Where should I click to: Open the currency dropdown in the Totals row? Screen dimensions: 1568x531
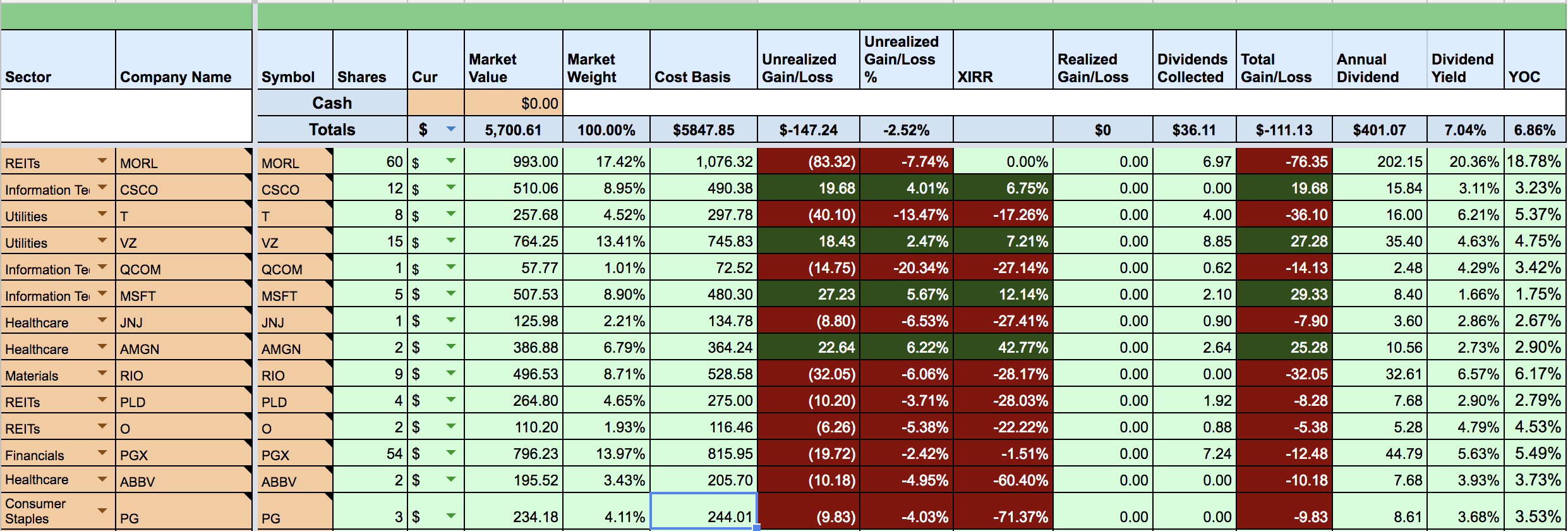[x=450, y=129]
